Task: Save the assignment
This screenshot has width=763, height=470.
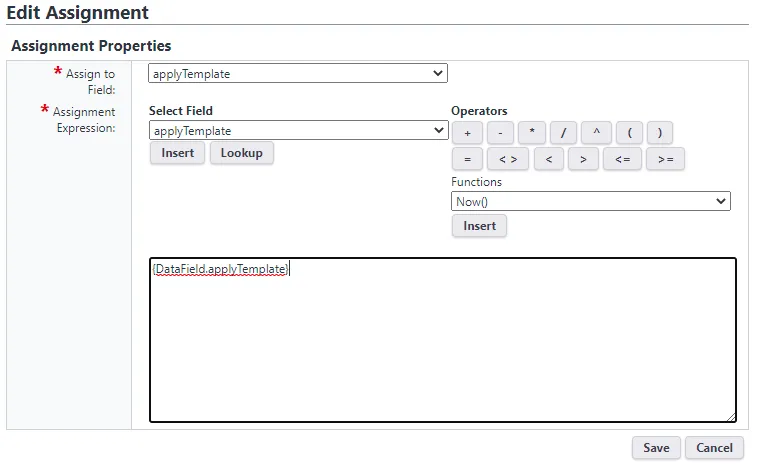Action: [656, 448]
